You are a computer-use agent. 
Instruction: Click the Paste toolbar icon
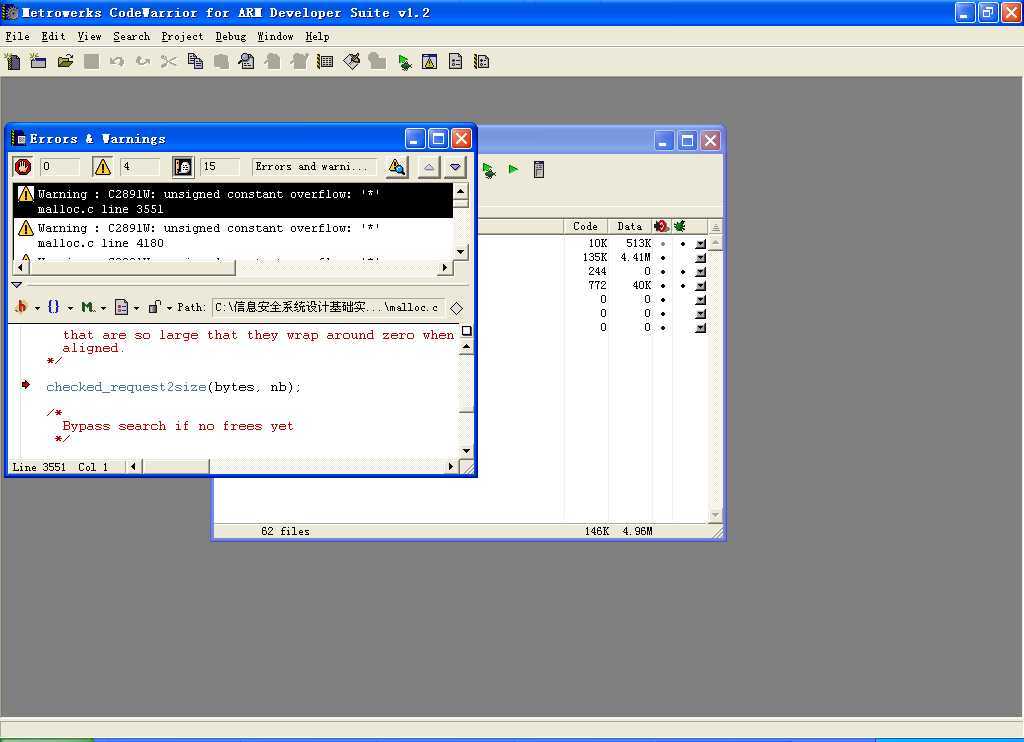pos(221,62)
